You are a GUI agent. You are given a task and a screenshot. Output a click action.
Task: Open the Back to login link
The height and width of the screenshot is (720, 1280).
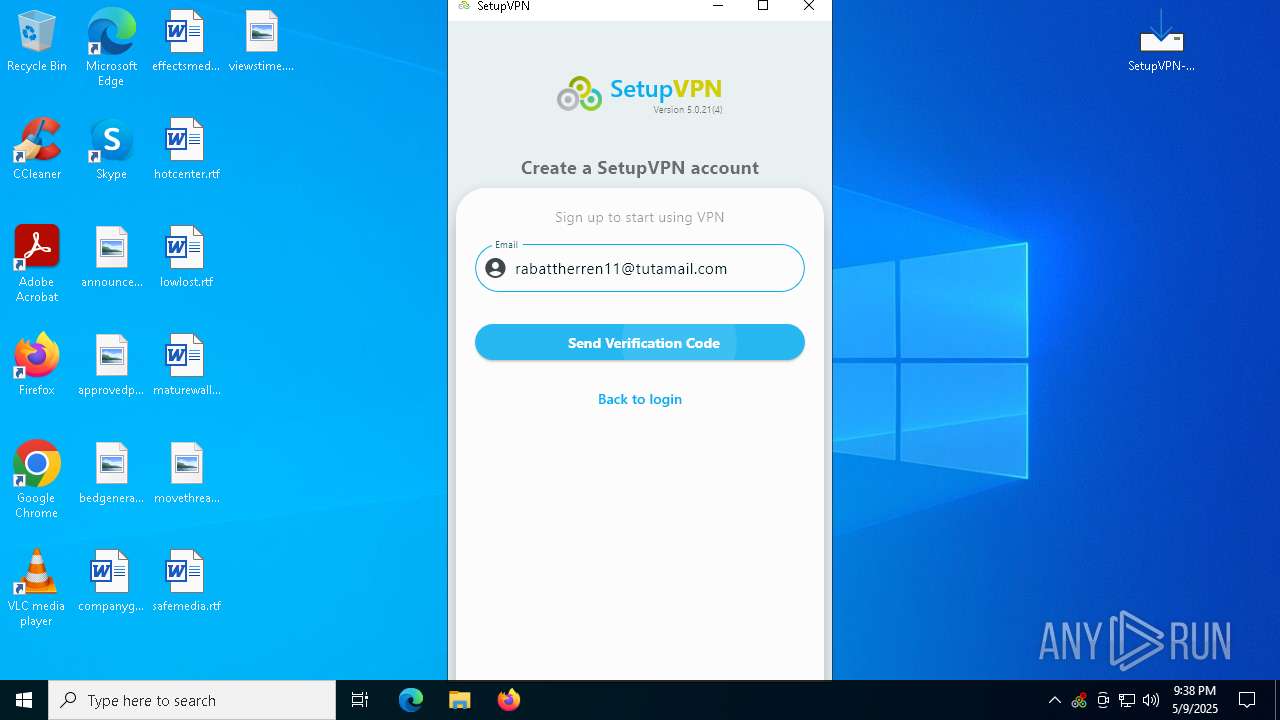[x=640, y=399]
